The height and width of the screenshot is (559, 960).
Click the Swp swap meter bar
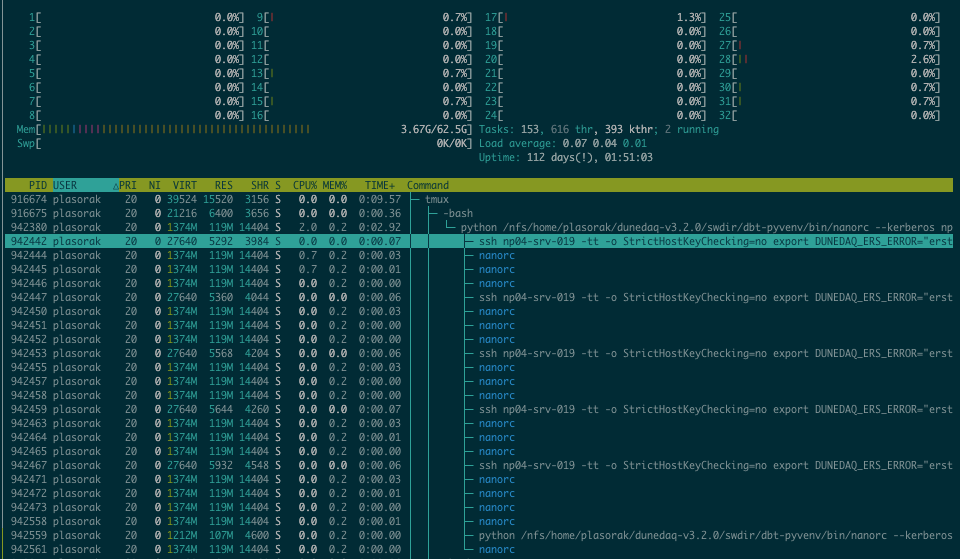[244, 143]
